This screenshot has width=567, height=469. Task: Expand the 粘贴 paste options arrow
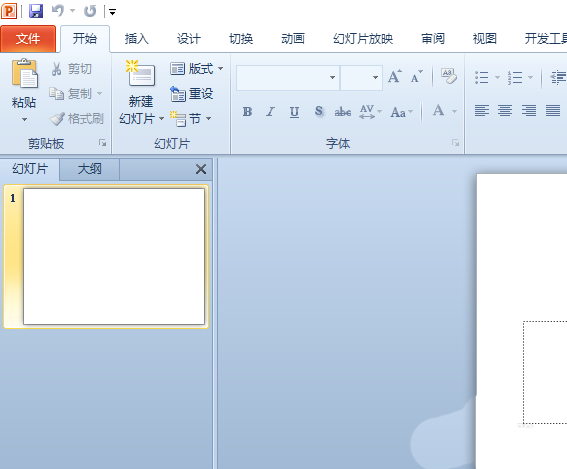click(x=24, y=119)
